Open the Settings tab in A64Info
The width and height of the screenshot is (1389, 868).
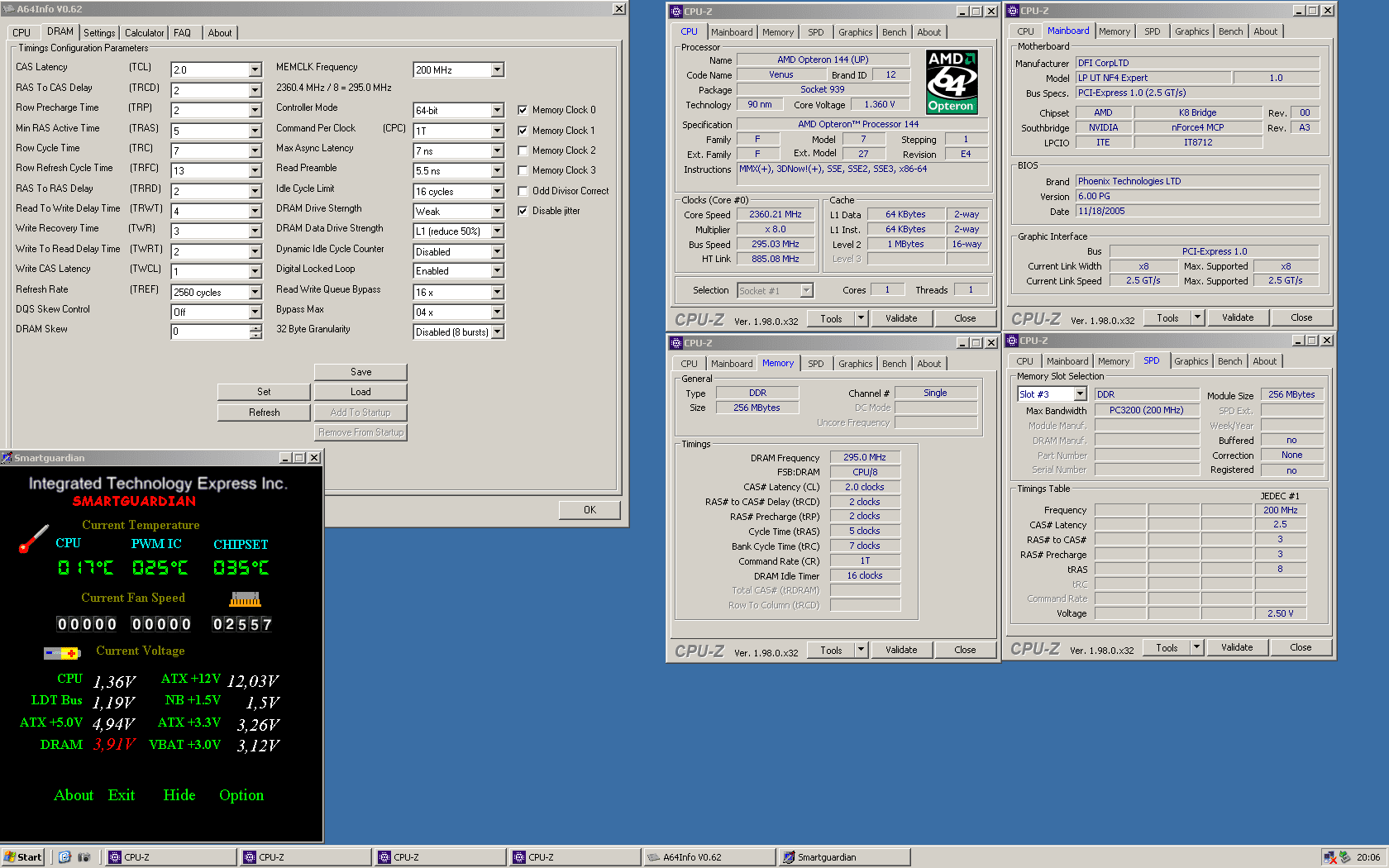[x=99, y=33]
